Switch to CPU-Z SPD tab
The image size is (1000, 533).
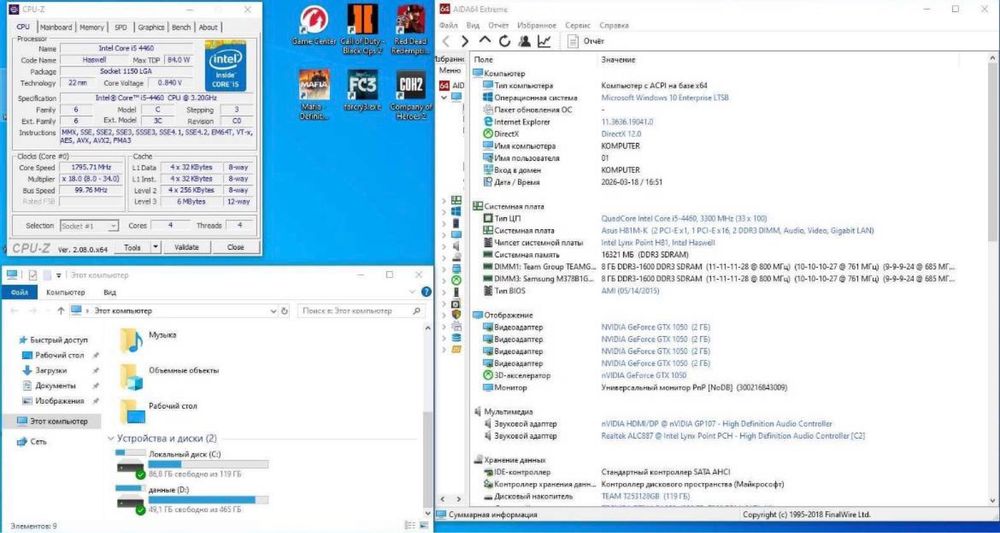pyautogui.click(x=121, y=27)
